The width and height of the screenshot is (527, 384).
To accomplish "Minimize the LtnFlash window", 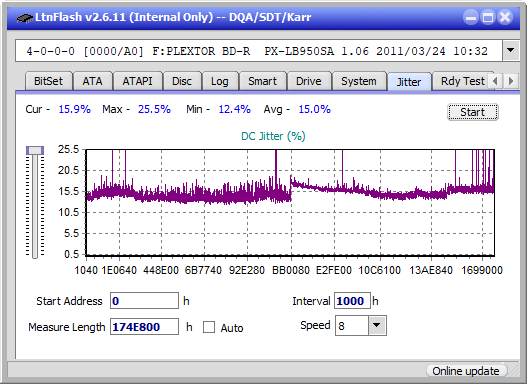I will pyautogui.click(x=471, y=17).
